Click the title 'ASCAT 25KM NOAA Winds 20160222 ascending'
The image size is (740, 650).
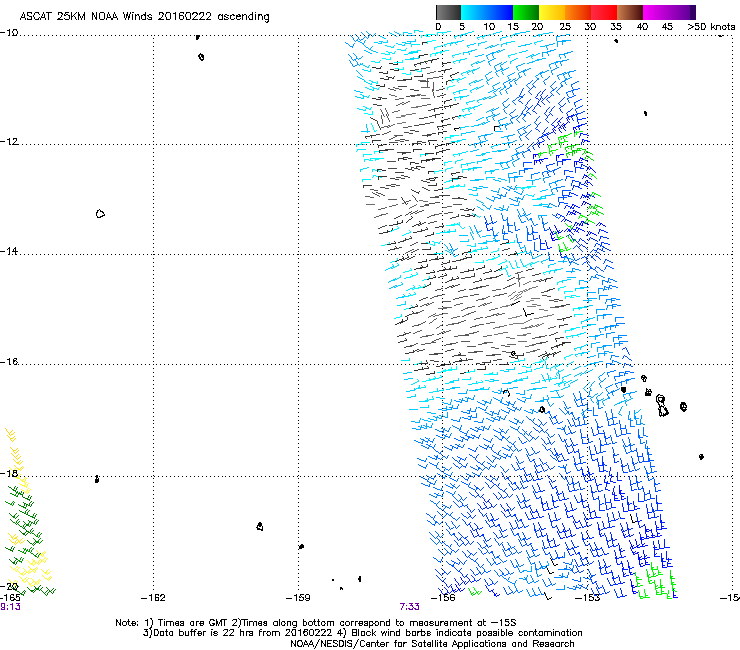[144, 17]
